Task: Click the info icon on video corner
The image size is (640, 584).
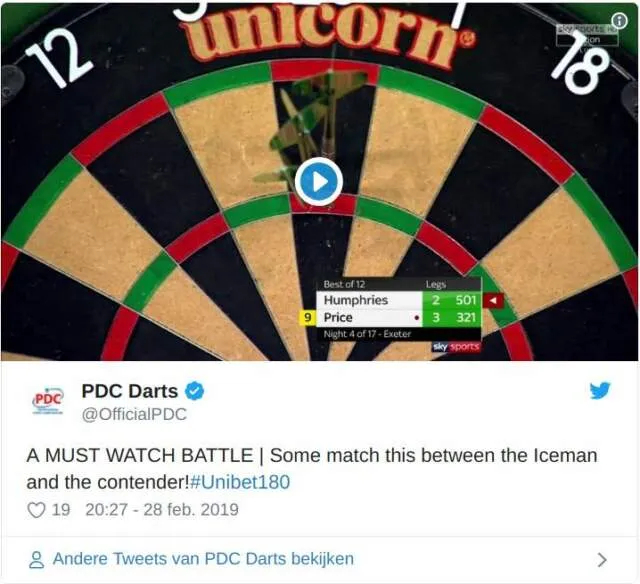Action: point(619,20)
